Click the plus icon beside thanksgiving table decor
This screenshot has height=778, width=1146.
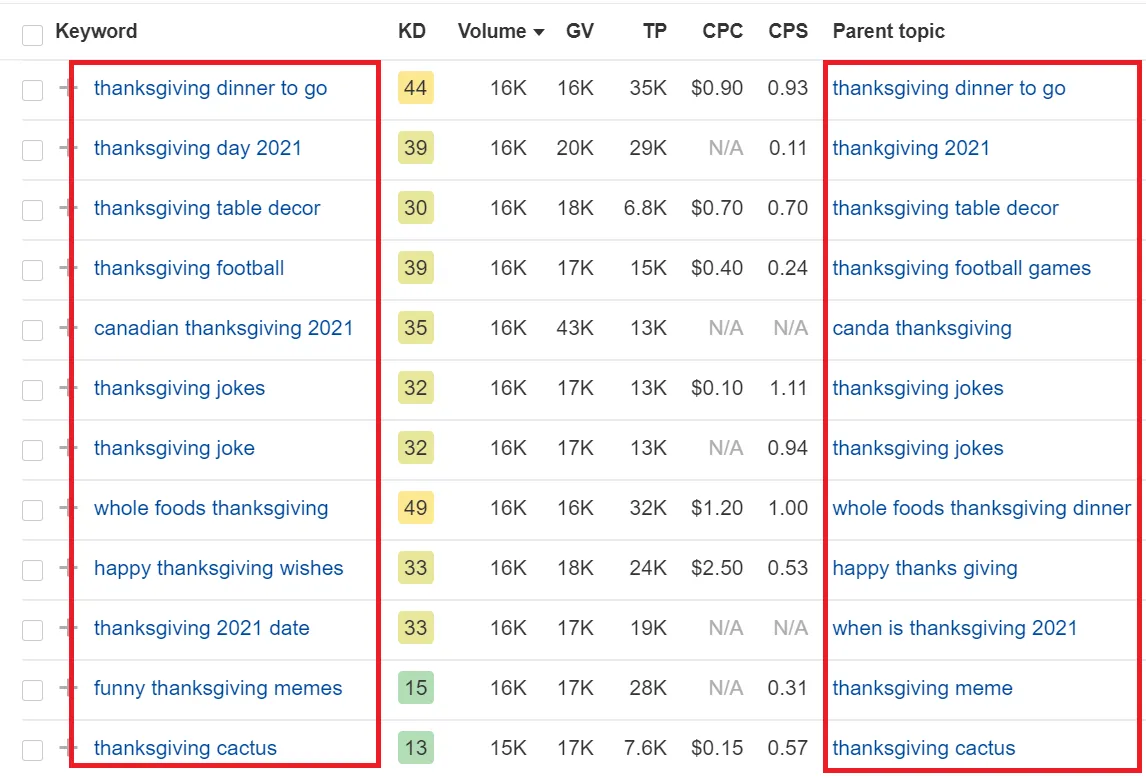(x=66, y=208)
